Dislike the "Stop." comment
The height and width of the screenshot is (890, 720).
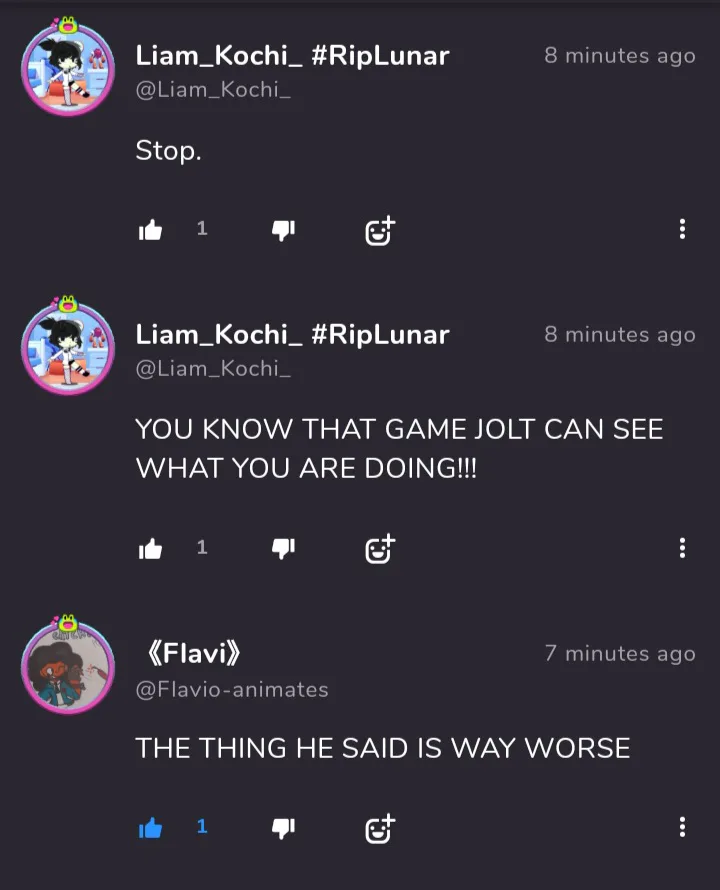(283, 230)
